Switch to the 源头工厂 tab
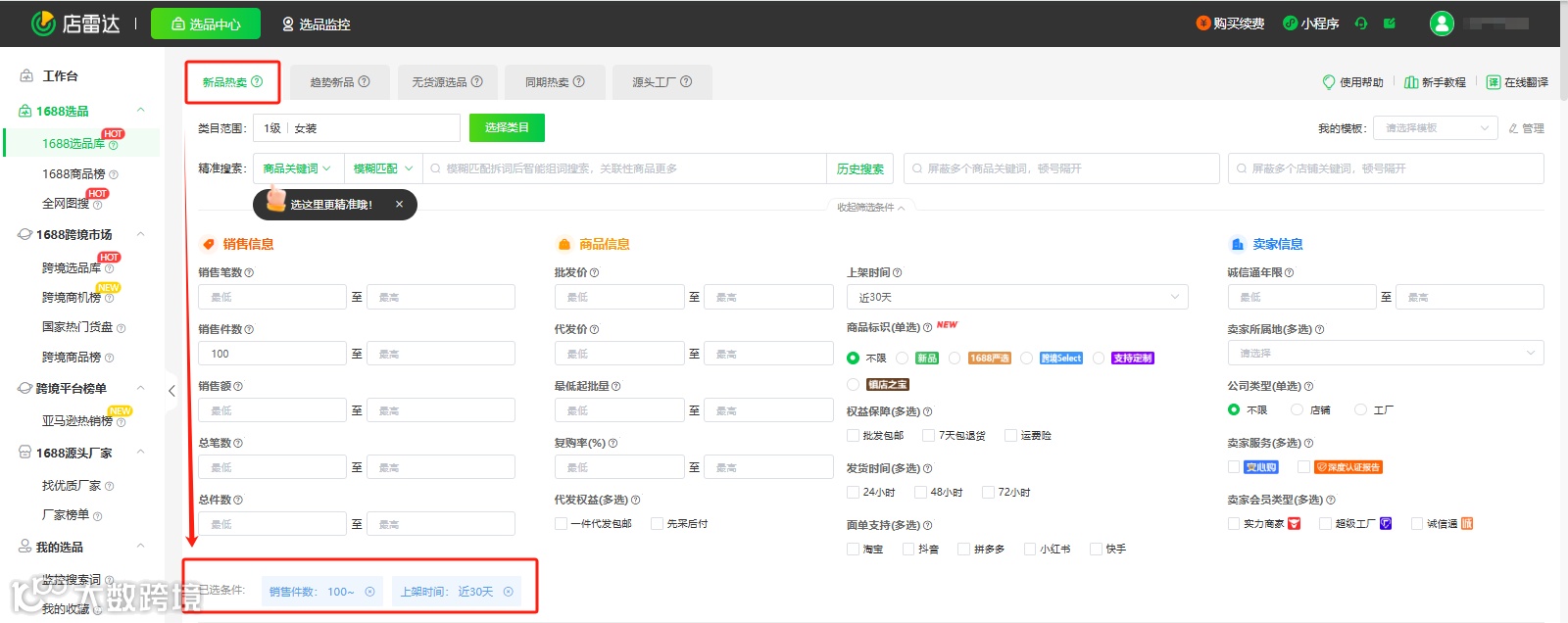This screenshot has width=1568, height=623. click(661, 82)
